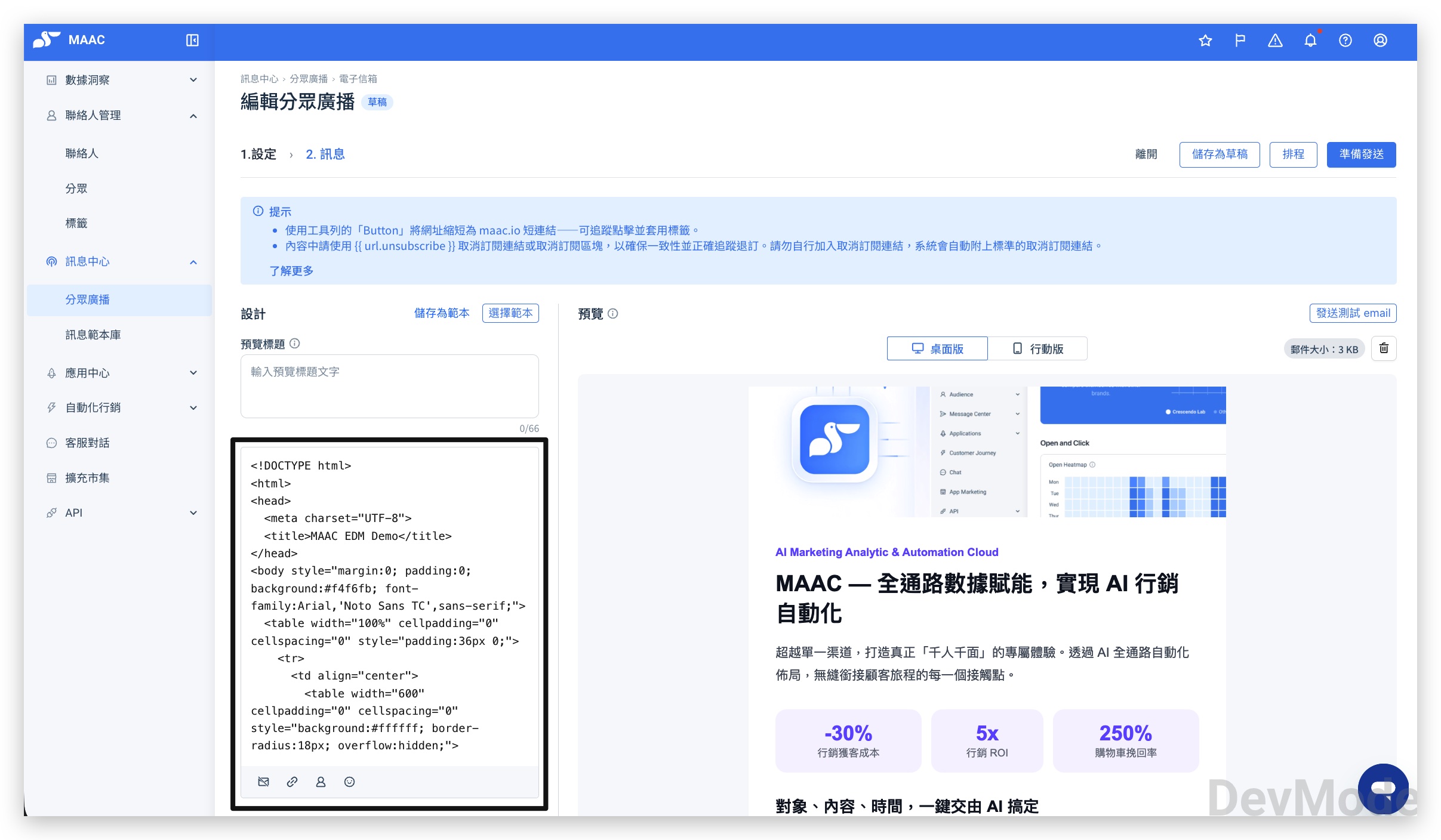Insert a contact variable via the person icon in the editor
Image resolution: width=1441 pixels, height=840 pixels.
321,782
